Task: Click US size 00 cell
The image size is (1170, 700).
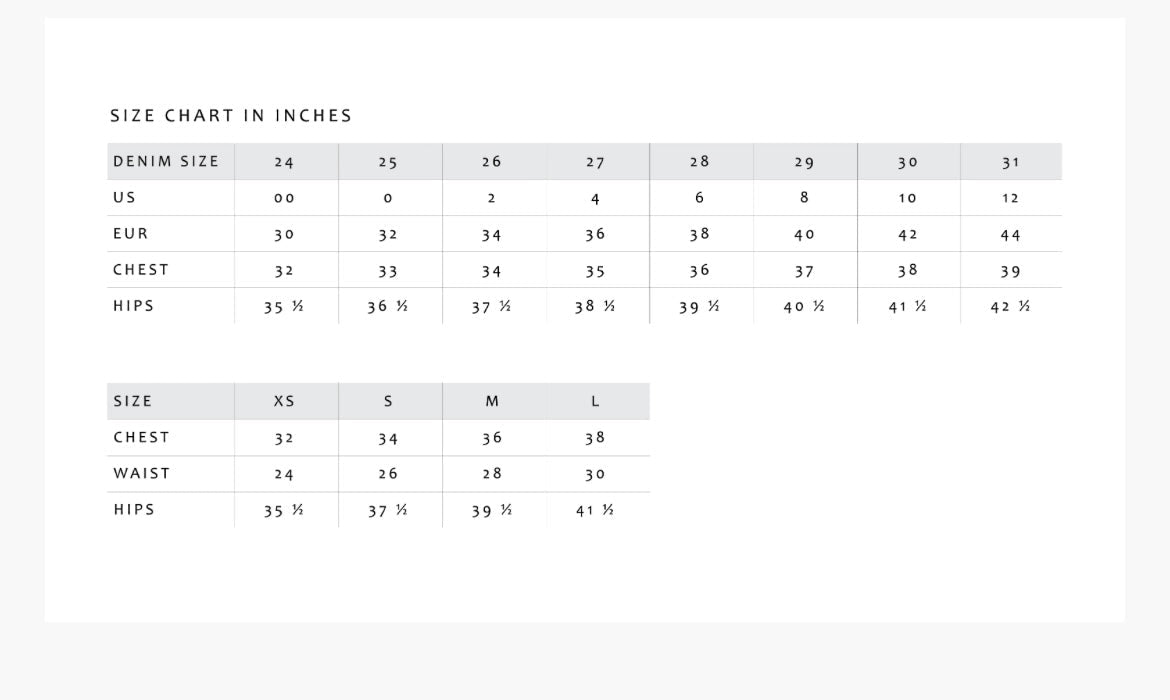Action: coord(285,198)
